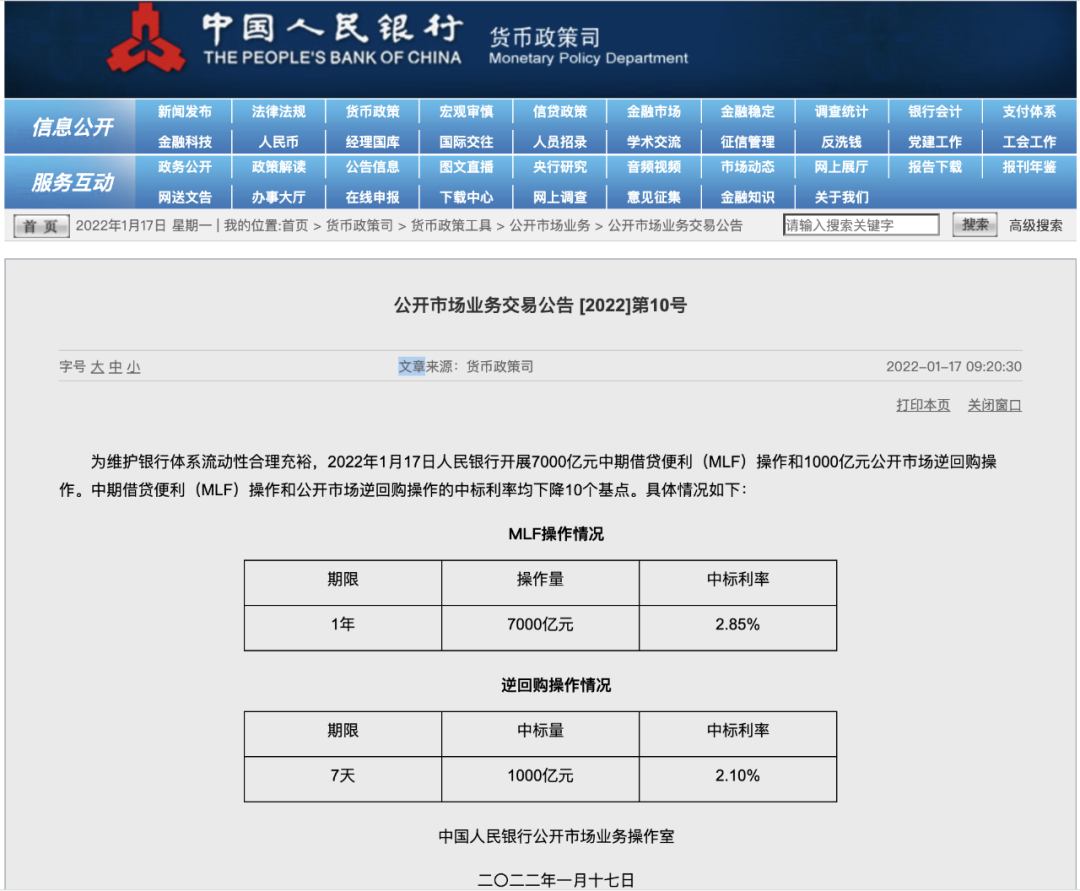Viewport: 1080px width, 891px height.
Task: Open 网送文告 link
Action: [185, 197]
